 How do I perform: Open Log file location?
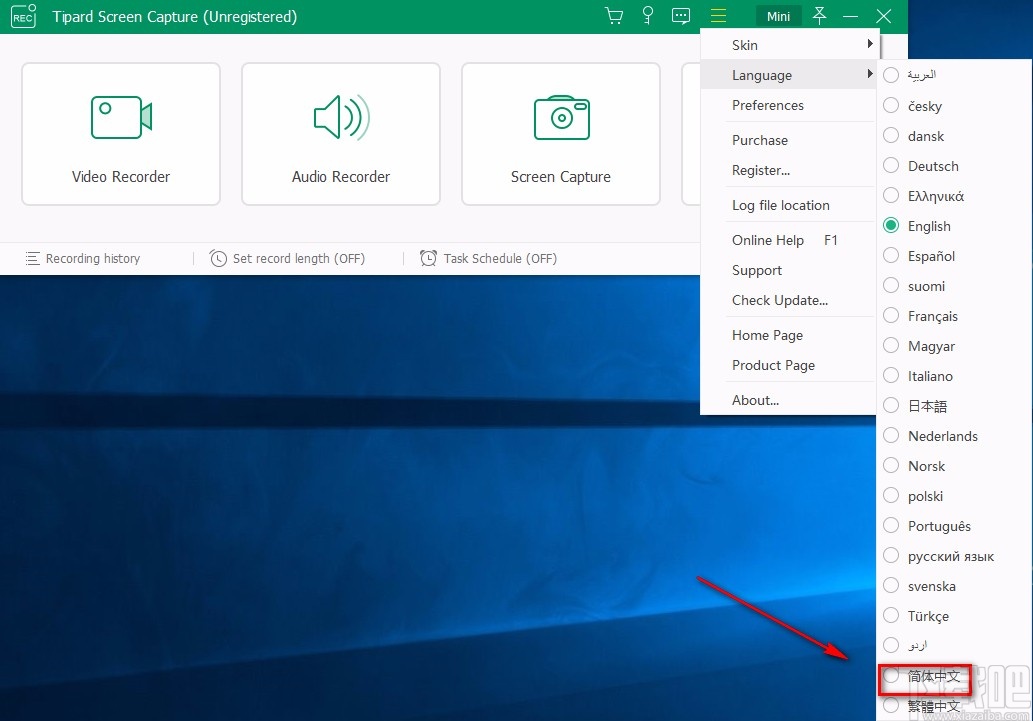[788, 205]
